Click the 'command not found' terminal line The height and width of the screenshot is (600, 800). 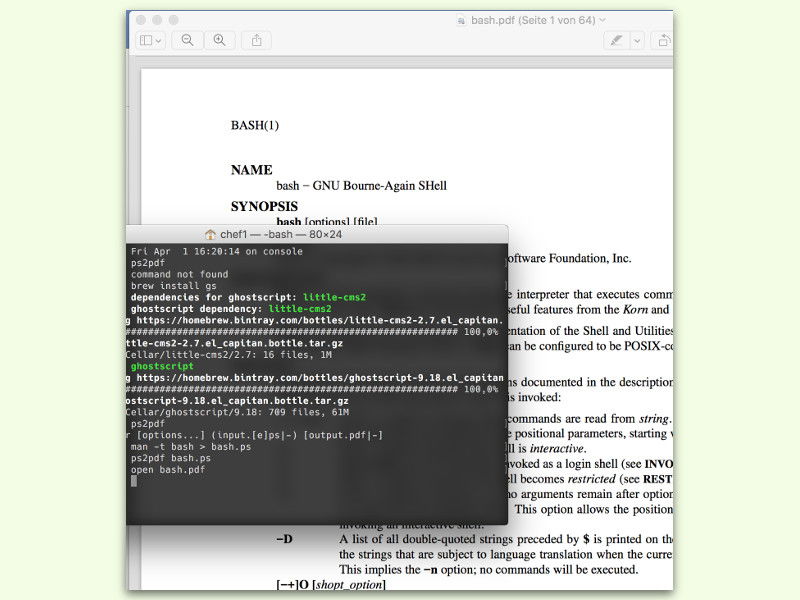tap(180, 274)
